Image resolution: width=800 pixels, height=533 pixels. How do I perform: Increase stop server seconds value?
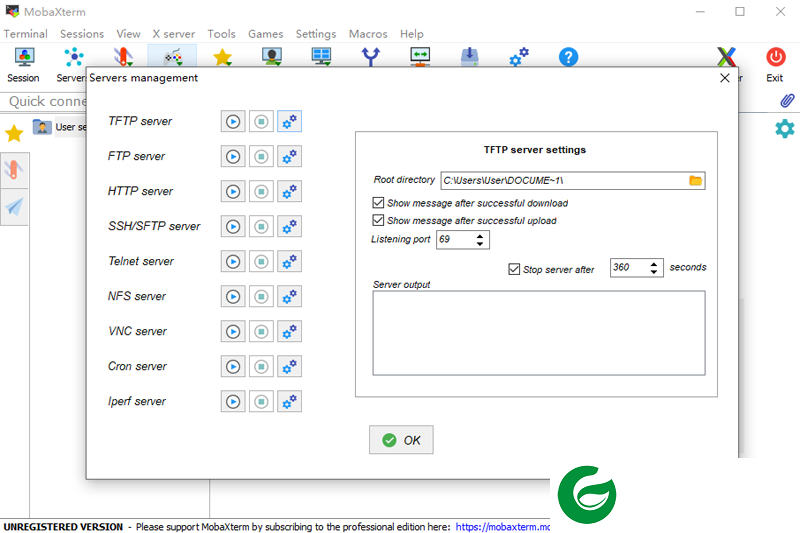coord(654,264)
